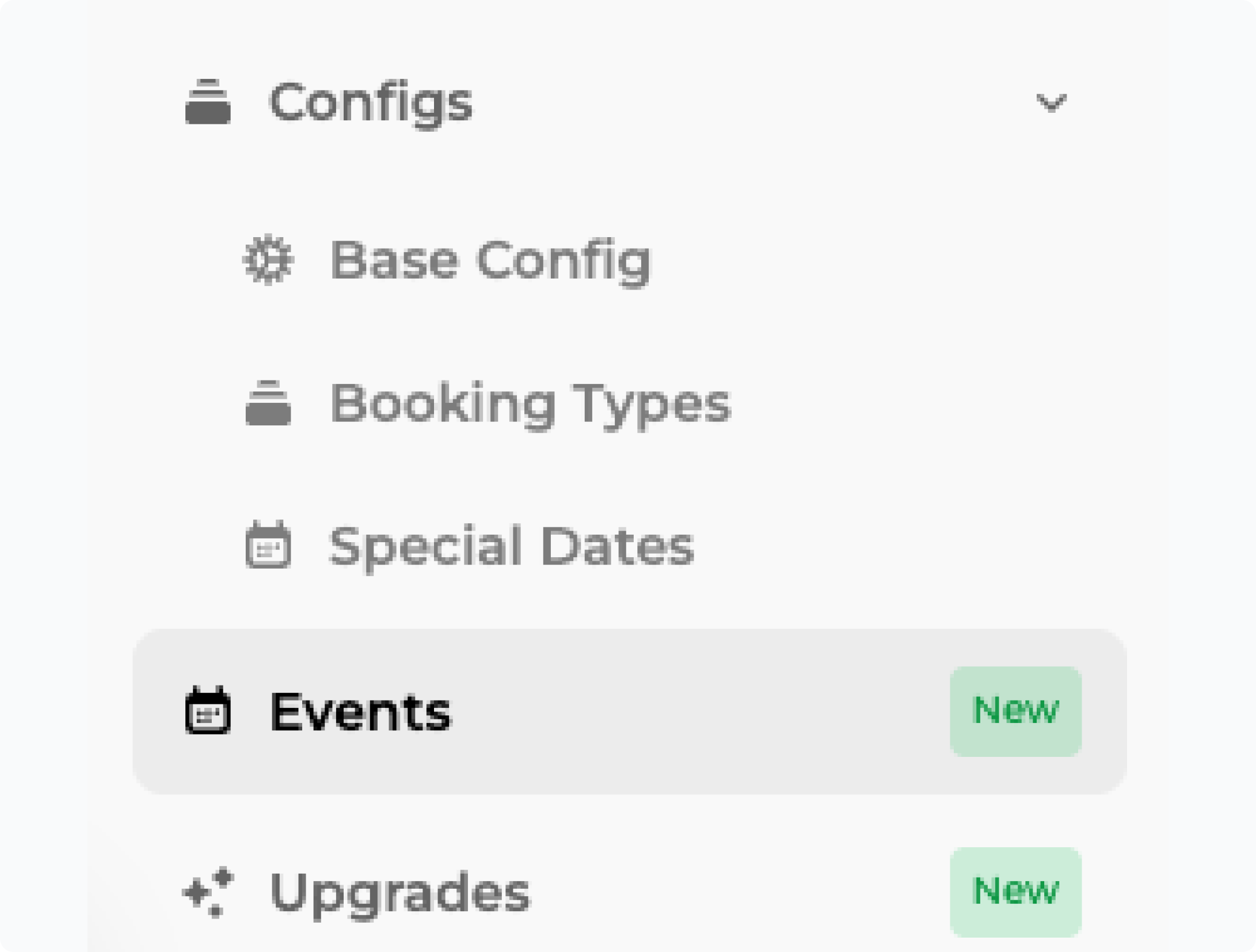This screenshot has height=952, width=1256.
Task: Navigate to the Upgrades text label
Action: [x=399, y=893]
